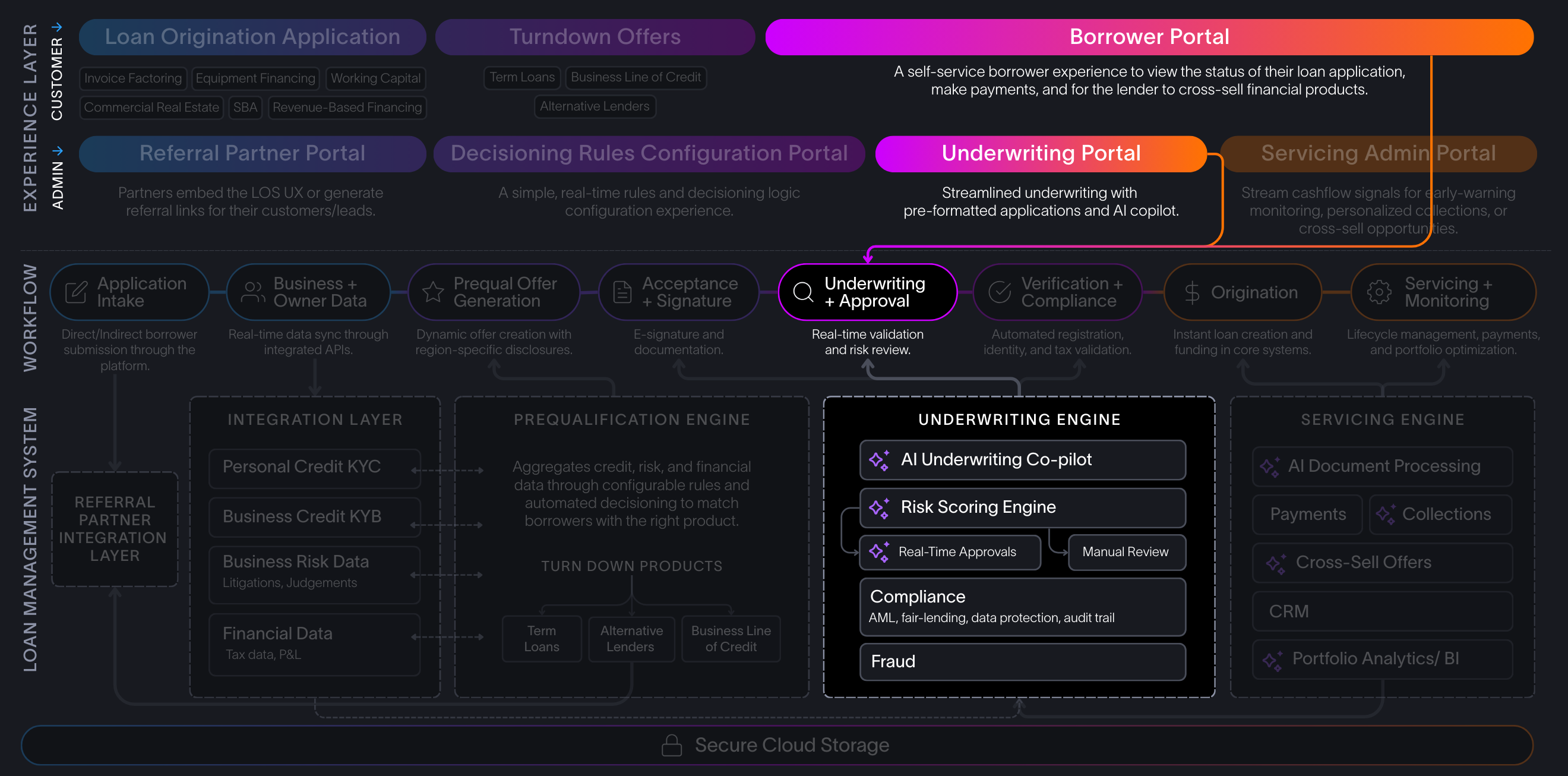Image resolution: width=1568 pixels, height=776 pixels.
Task: Open the Underwriting Portal tab
Action: pos(1041,153)
